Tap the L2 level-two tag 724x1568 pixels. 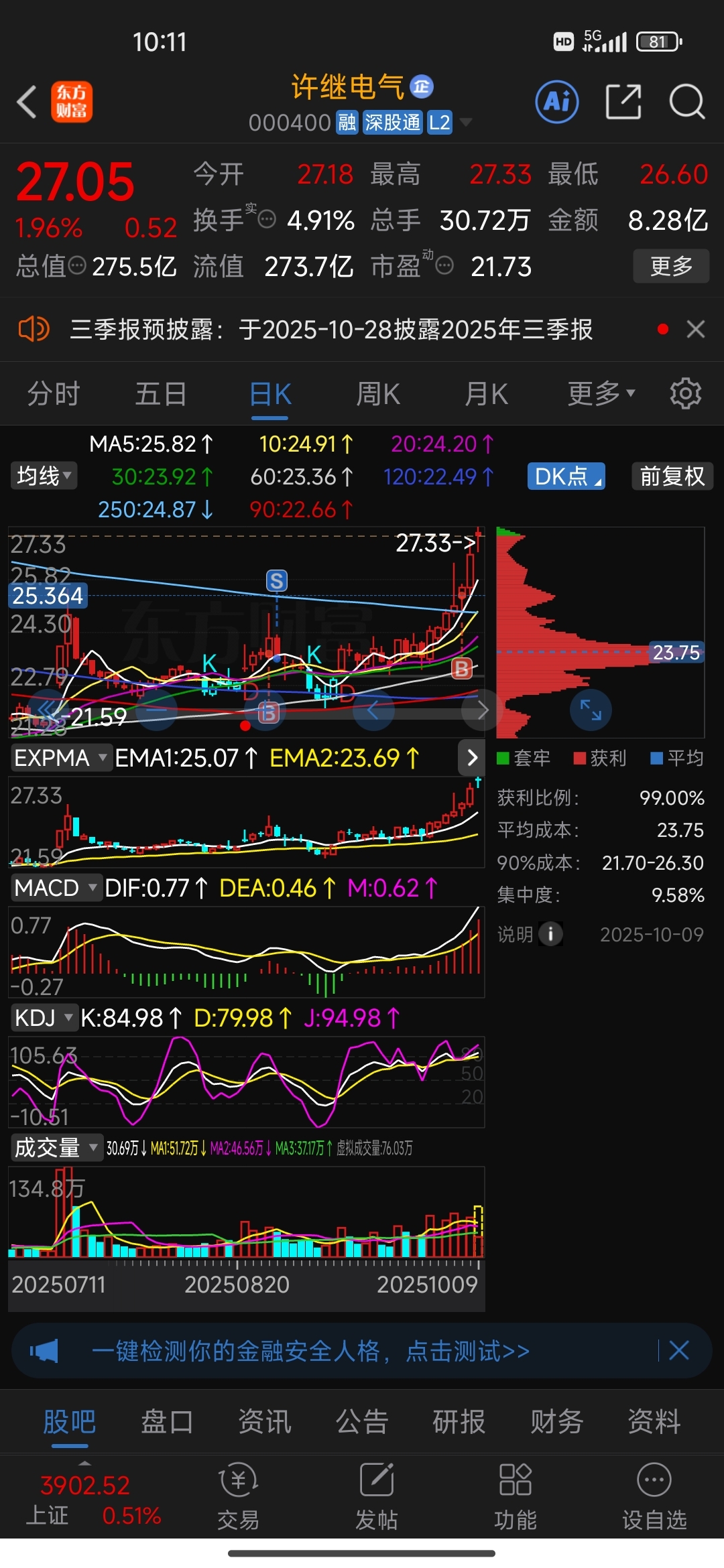tap(440, 123)
